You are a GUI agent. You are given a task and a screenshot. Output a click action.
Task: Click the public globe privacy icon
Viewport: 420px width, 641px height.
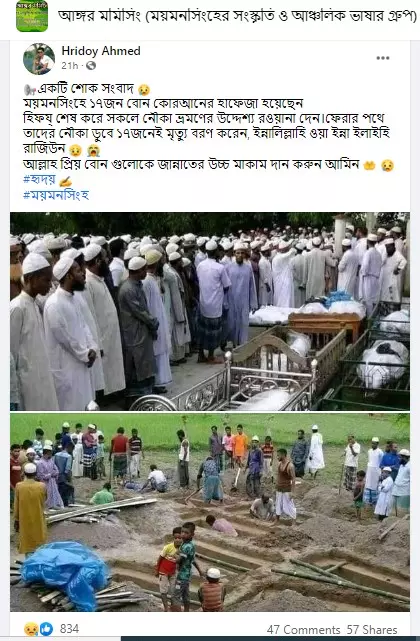point(91,65)
